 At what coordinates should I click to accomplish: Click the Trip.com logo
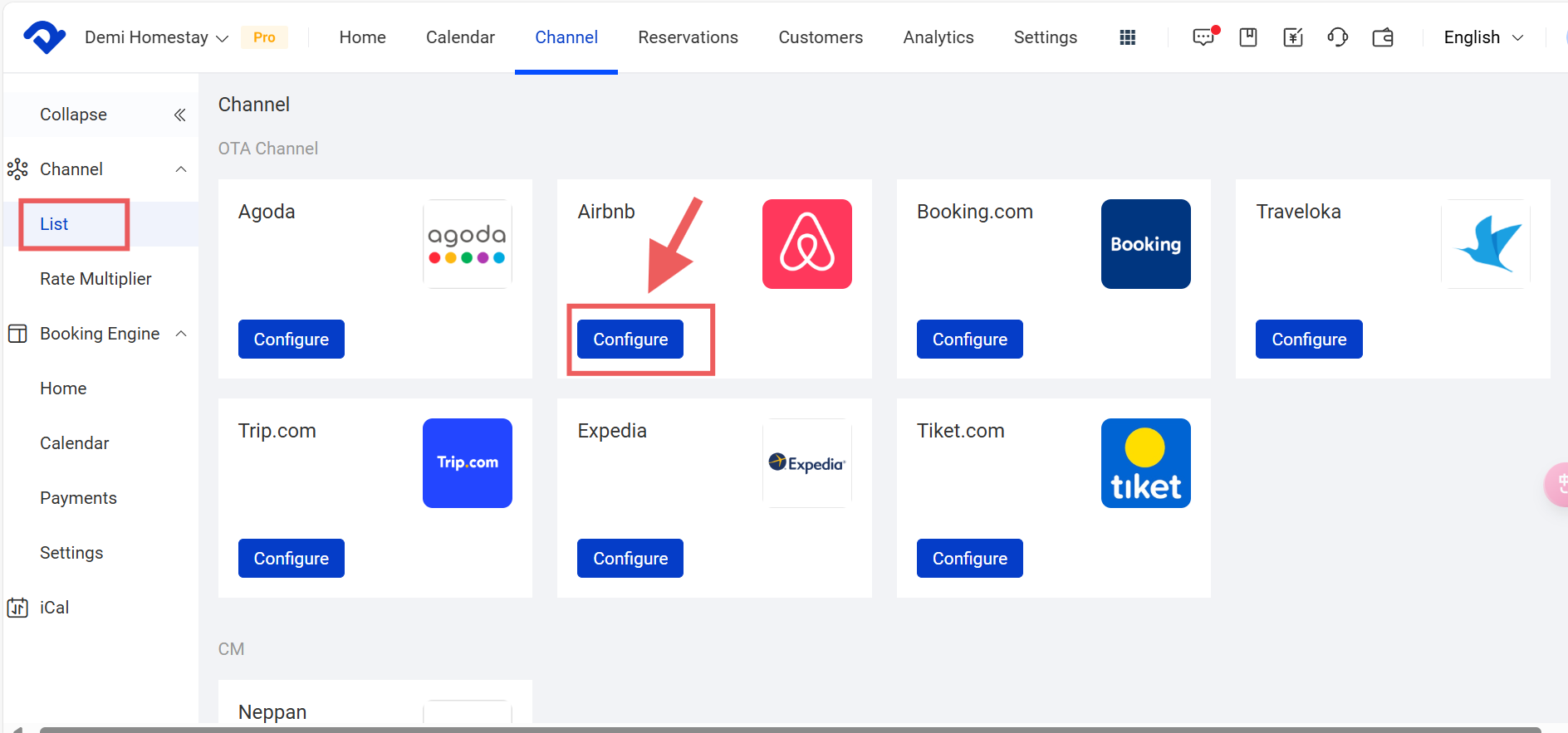point(468,463)
